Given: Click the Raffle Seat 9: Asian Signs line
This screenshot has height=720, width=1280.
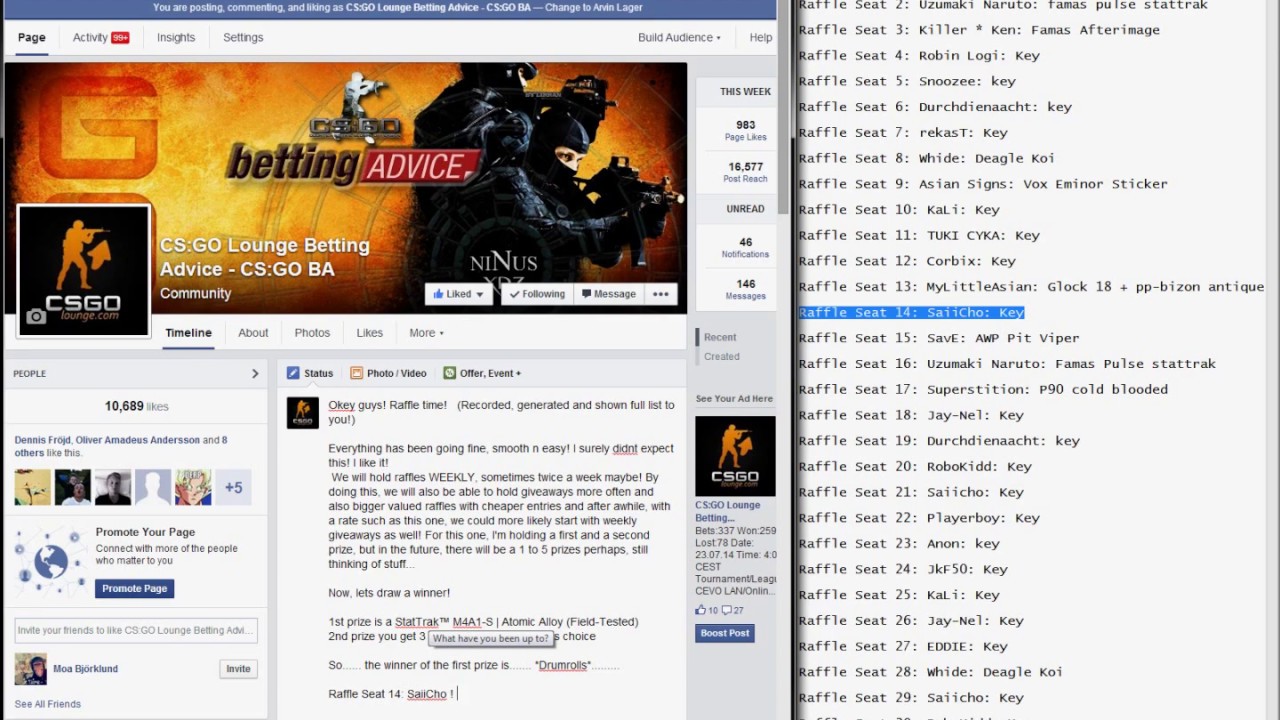Looking at the screenshot, I should (983, 184).
